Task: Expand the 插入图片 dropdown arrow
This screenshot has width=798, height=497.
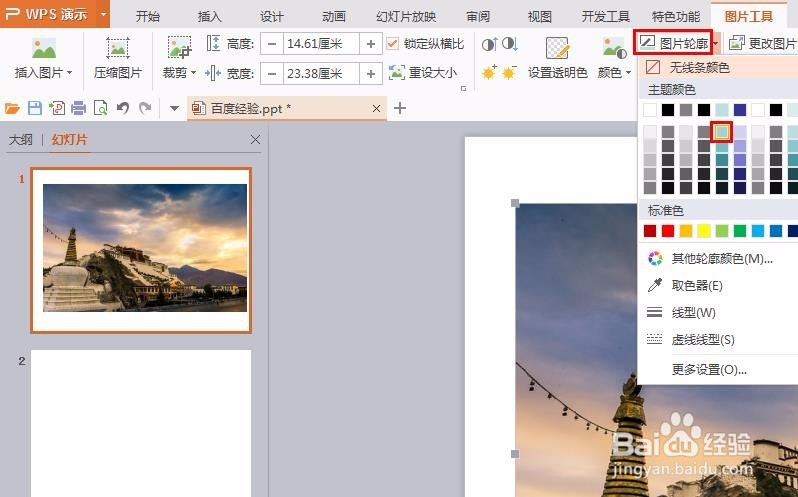Action: tap(69, 73)
